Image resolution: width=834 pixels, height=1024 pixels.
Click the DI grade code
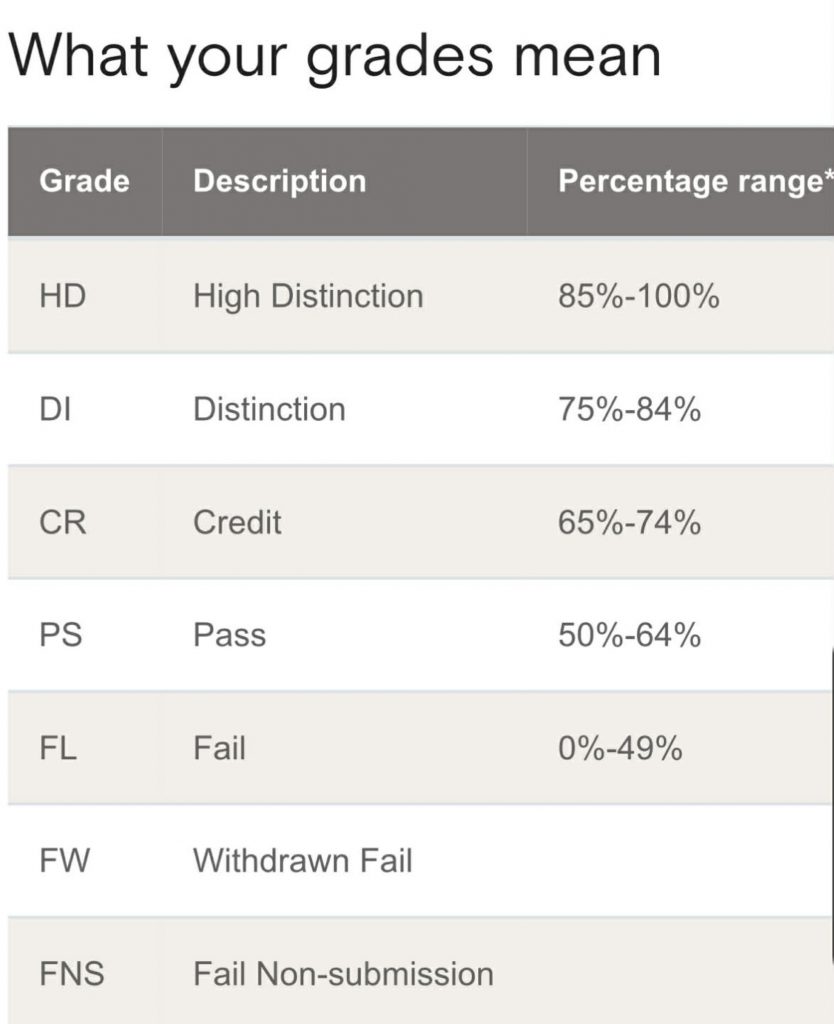(x=54, y=409)
